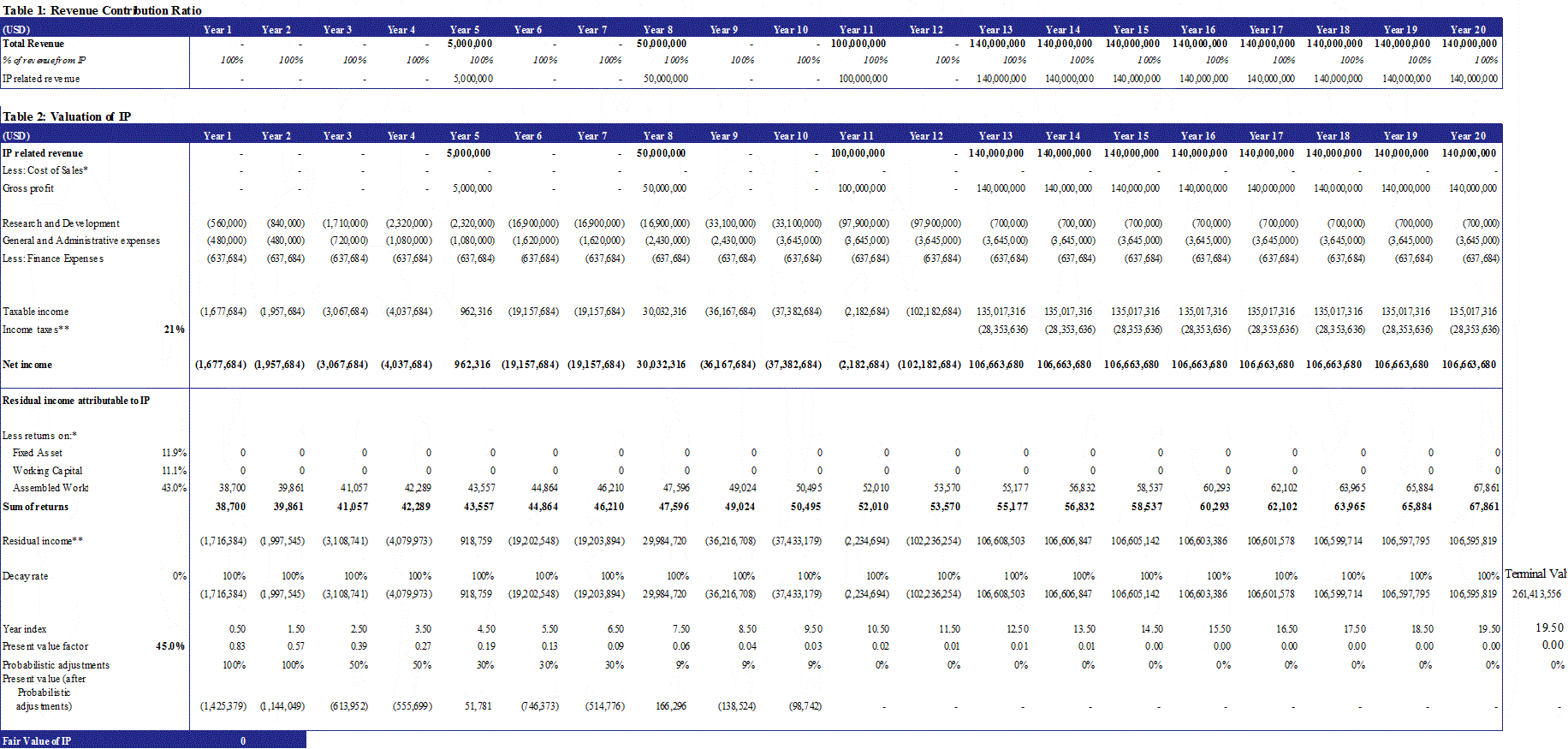The image size is (1568, 749).
Task: Click the (1,144,049) present value cell
Action: [x=282, y=706]
